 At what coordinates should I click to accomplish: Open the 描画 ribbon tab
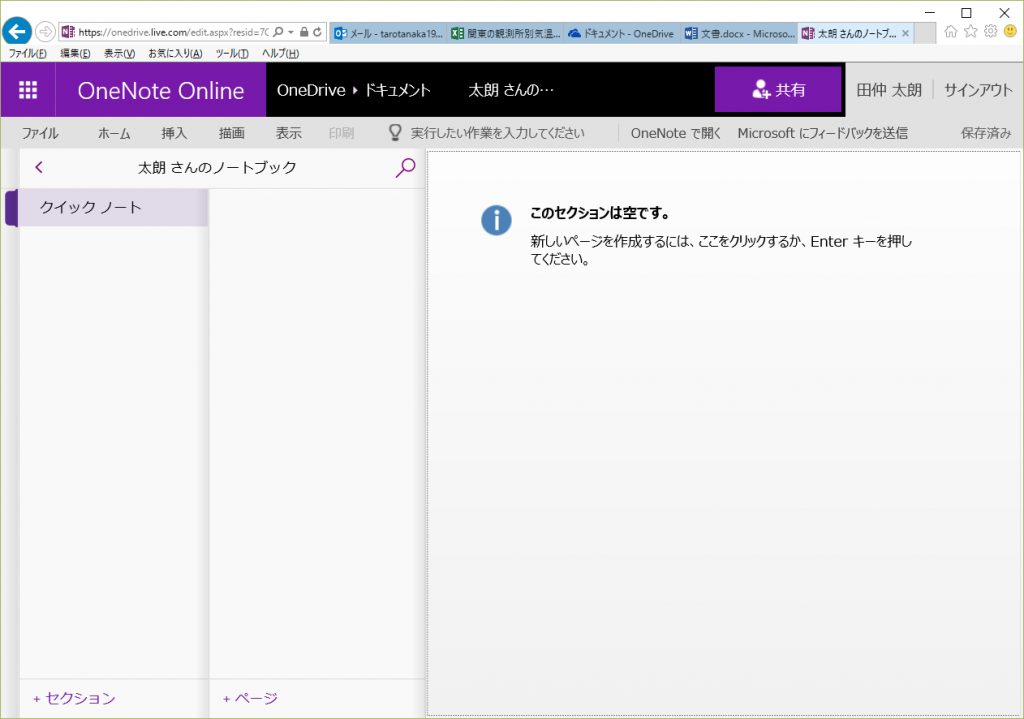click(231, 133)
